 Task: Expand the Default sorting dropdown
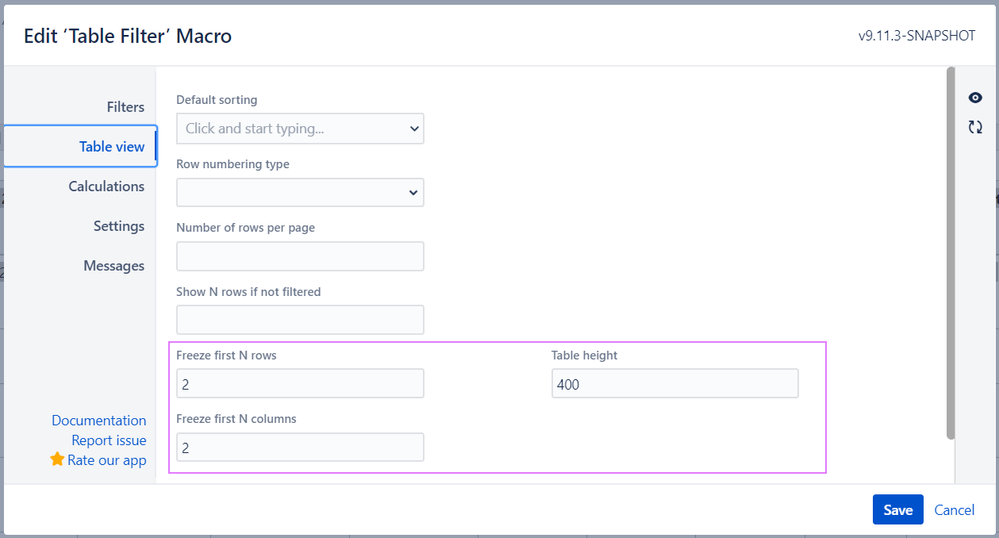[x=300, y=129]
